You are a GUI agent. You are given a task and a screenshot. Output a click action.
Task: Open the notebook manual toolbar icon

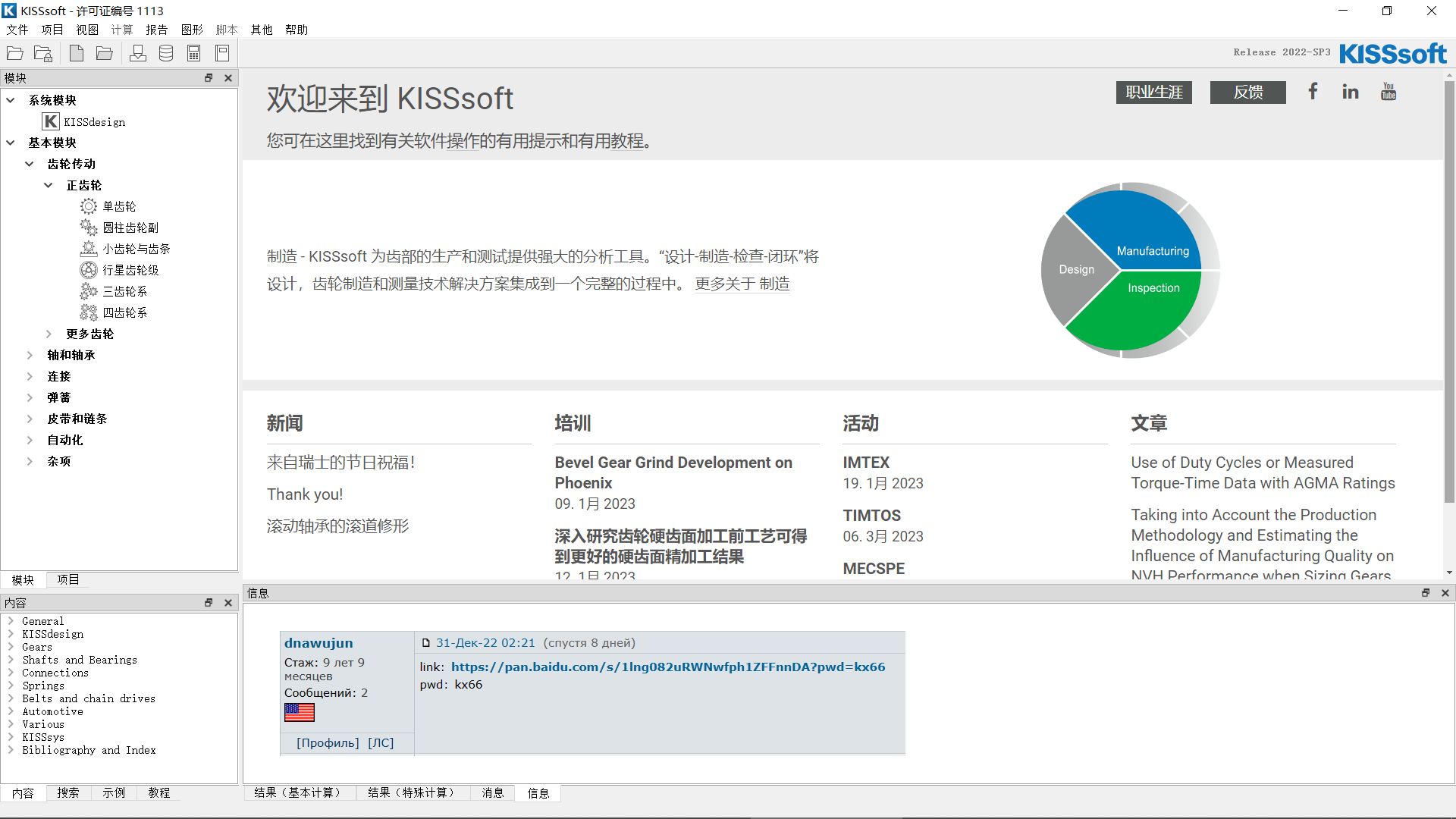point(222,53)
